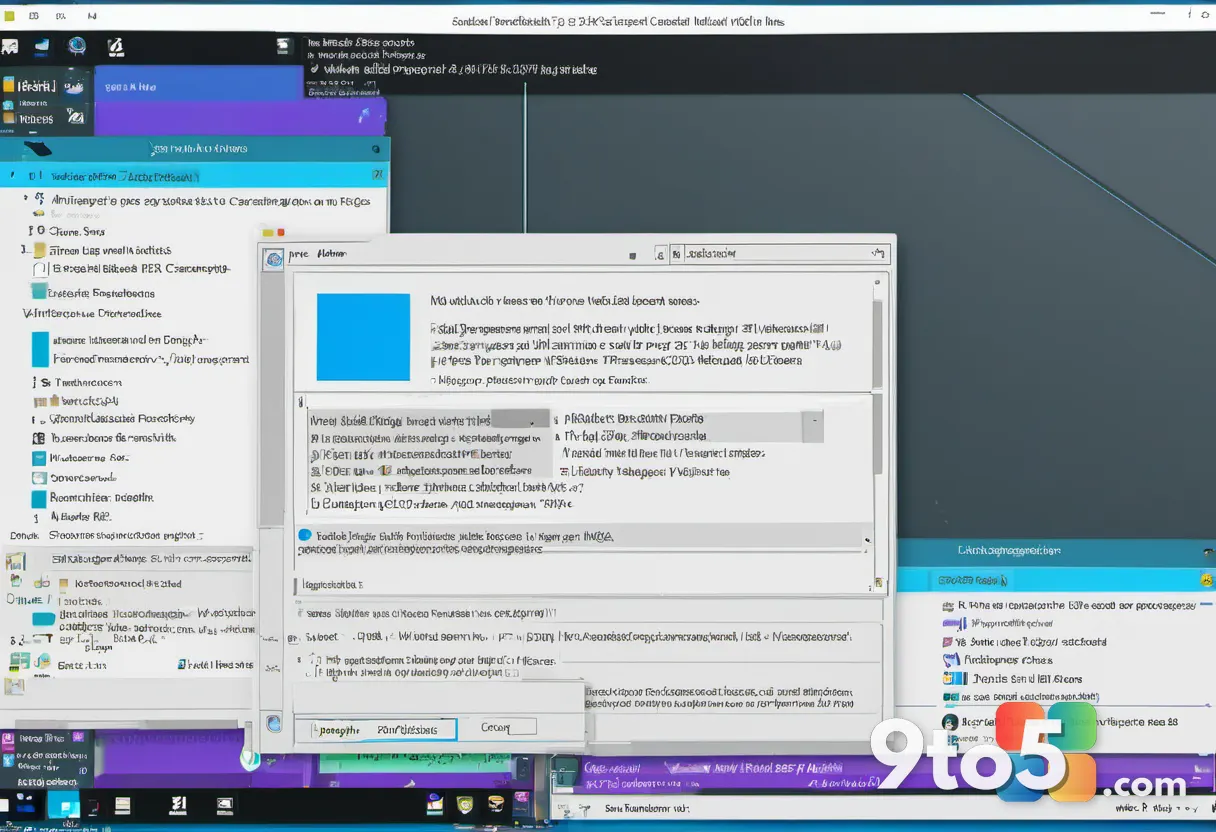Click the dark shape icon in the left window's title bar
Image resolution: width=1216 pixels, height=832 pixels.
[x=38, y=148]
